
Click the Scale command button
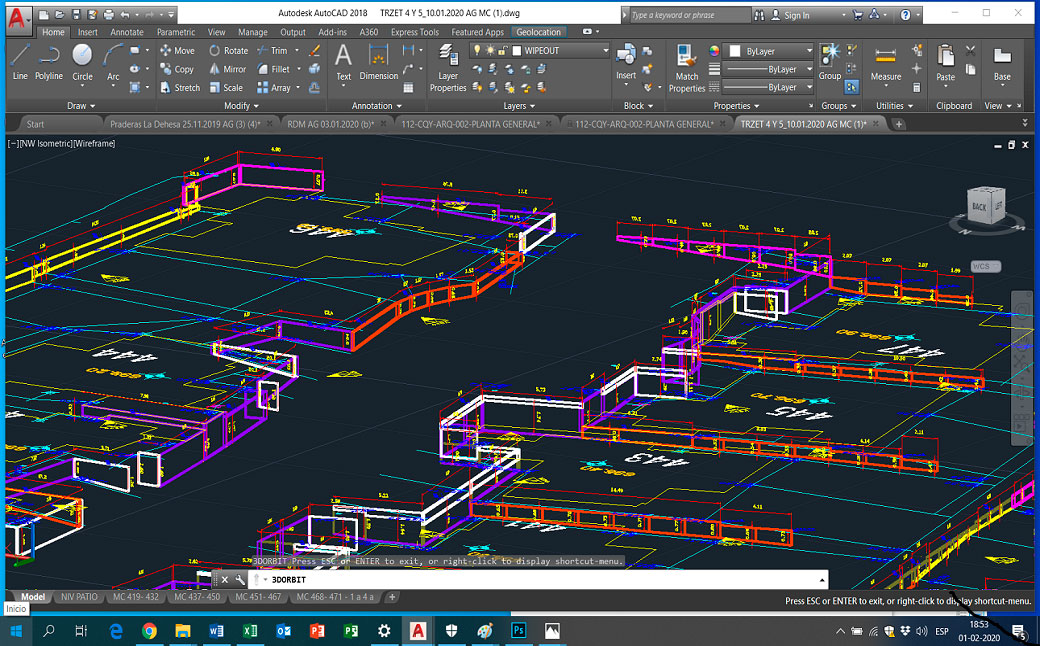(226, 88)
